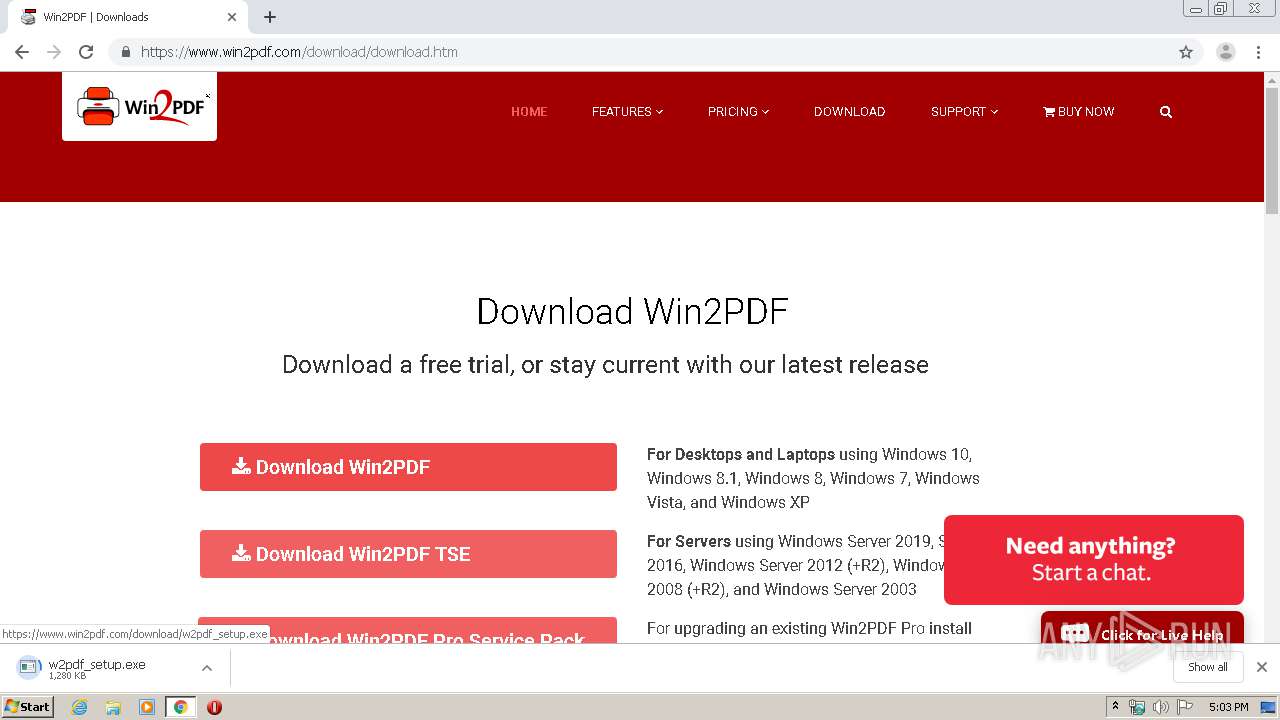The width and height of the screenshot is (1280, 720).
Task: Expand the FEATURES menu
Action: [x=627, y=112]
